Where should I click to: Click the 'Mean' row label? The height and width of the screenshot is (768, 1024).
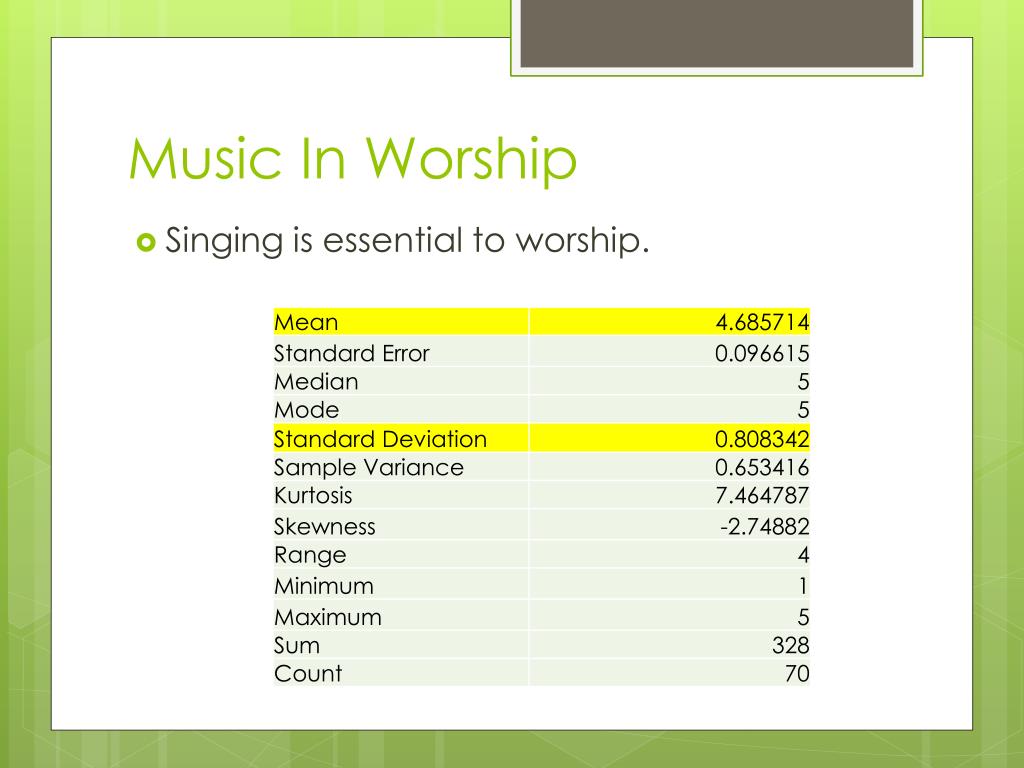(306, 322)
